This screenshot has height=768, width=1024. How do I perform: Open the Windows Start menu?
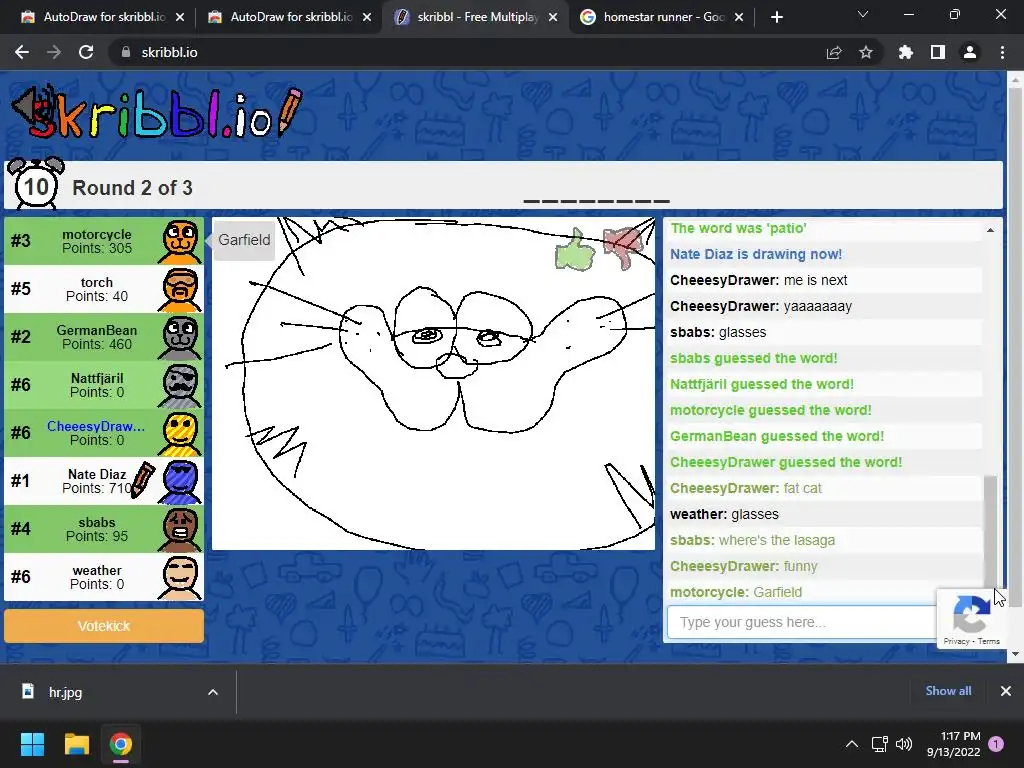32,744
